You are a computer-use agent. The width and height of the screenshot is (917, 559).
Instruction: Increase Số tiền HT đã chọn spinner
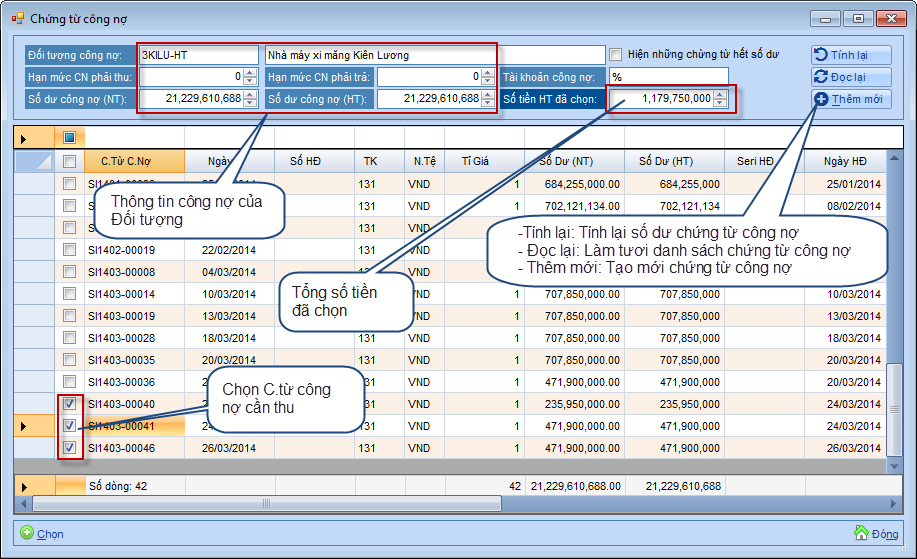(x=720, y=94)
